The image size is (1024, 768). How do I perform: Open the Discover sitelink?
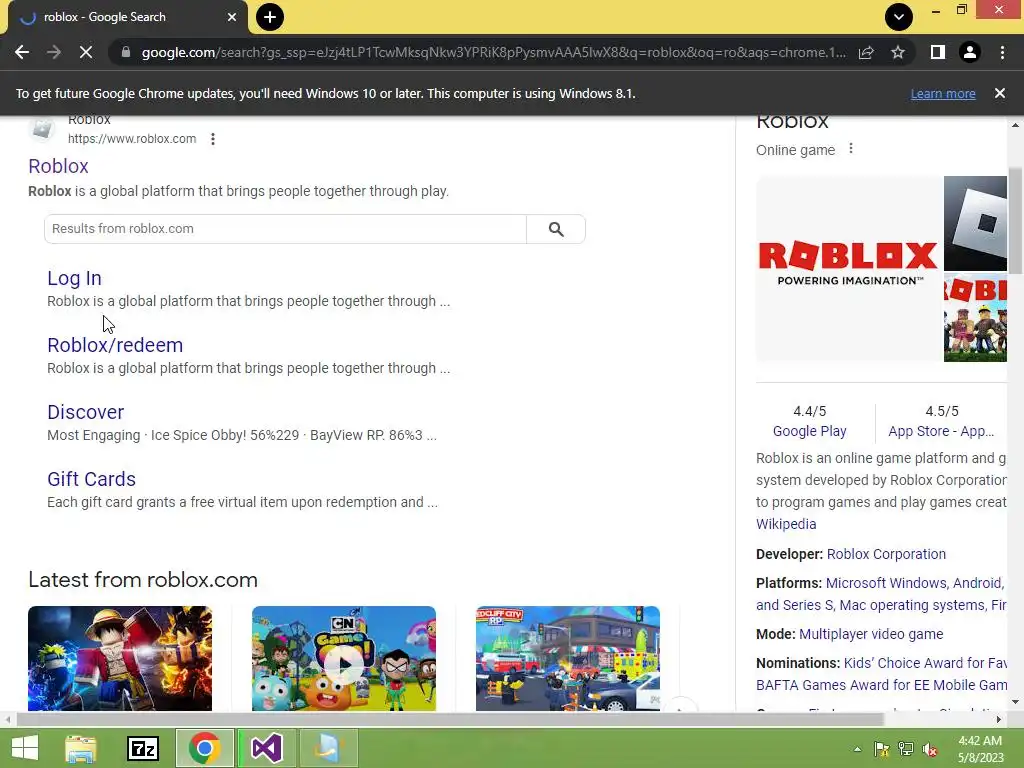coord(86,412)
